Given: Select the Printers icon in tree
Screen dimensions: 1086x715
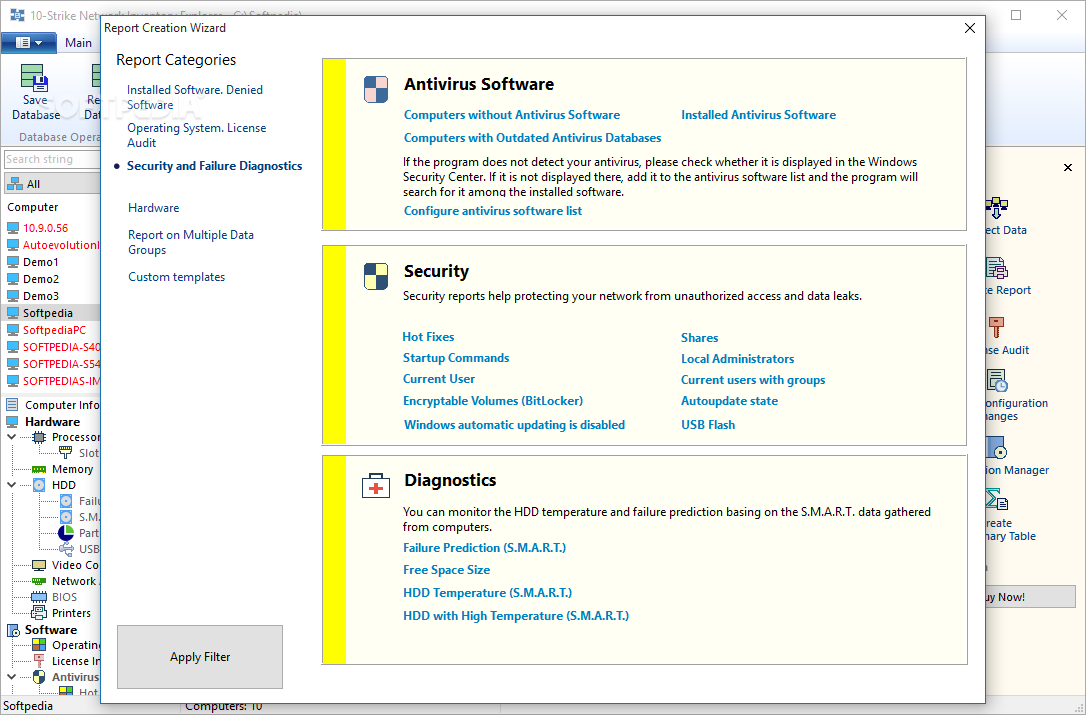Looking at the screenshot, I should (x=39, y=613).
